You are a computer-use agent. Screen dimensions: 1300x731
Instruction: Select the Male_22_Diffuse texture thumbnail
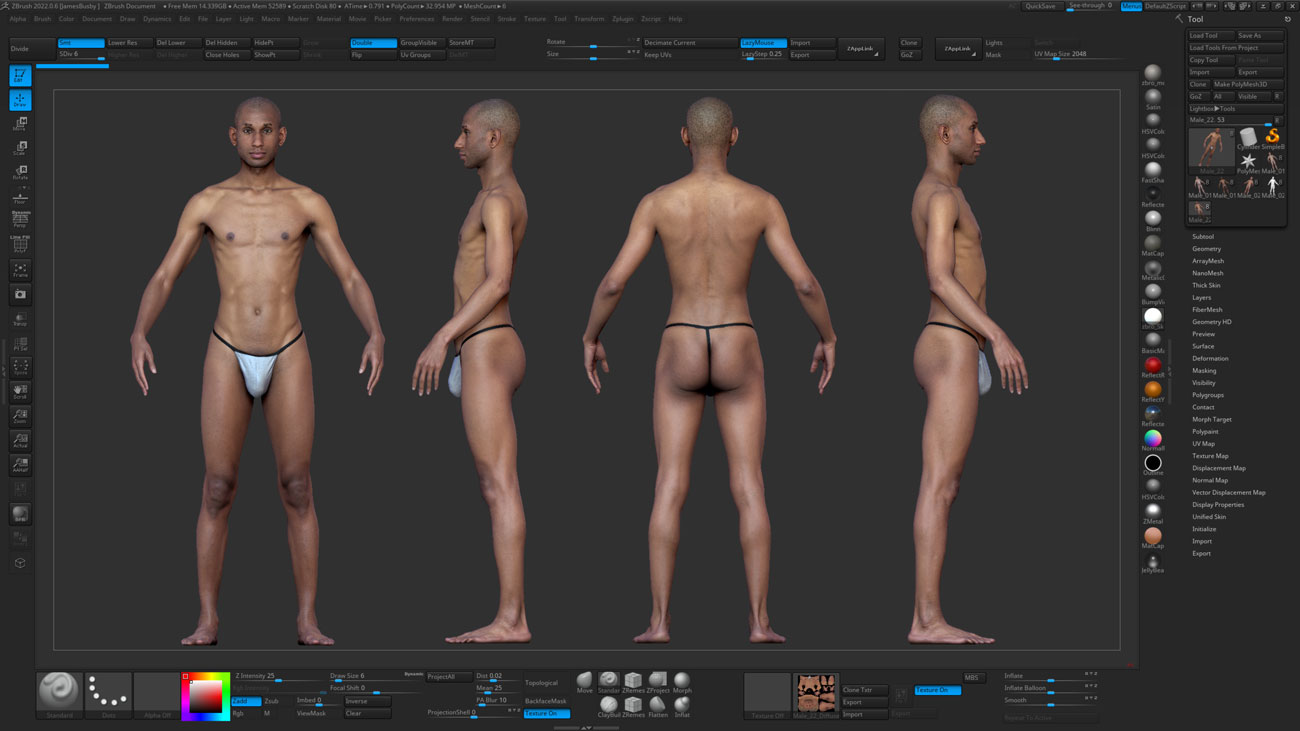[817, 690]
